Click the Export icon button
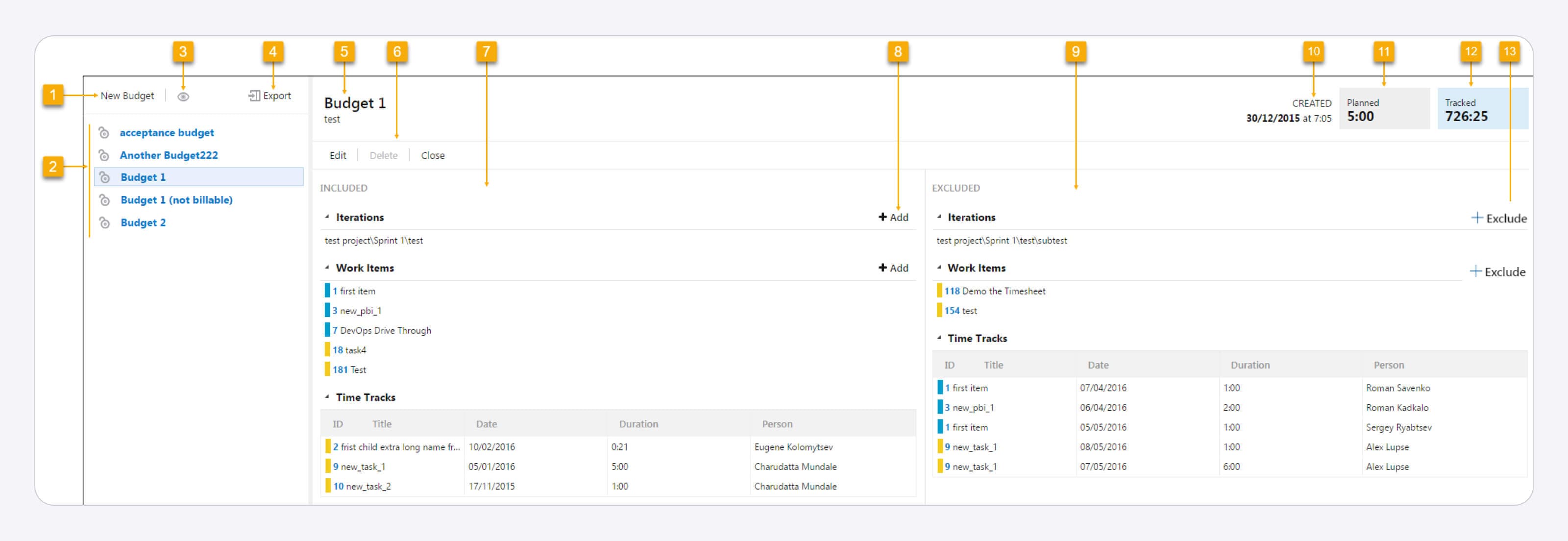1568x541 pixels. tap(269, 96)
